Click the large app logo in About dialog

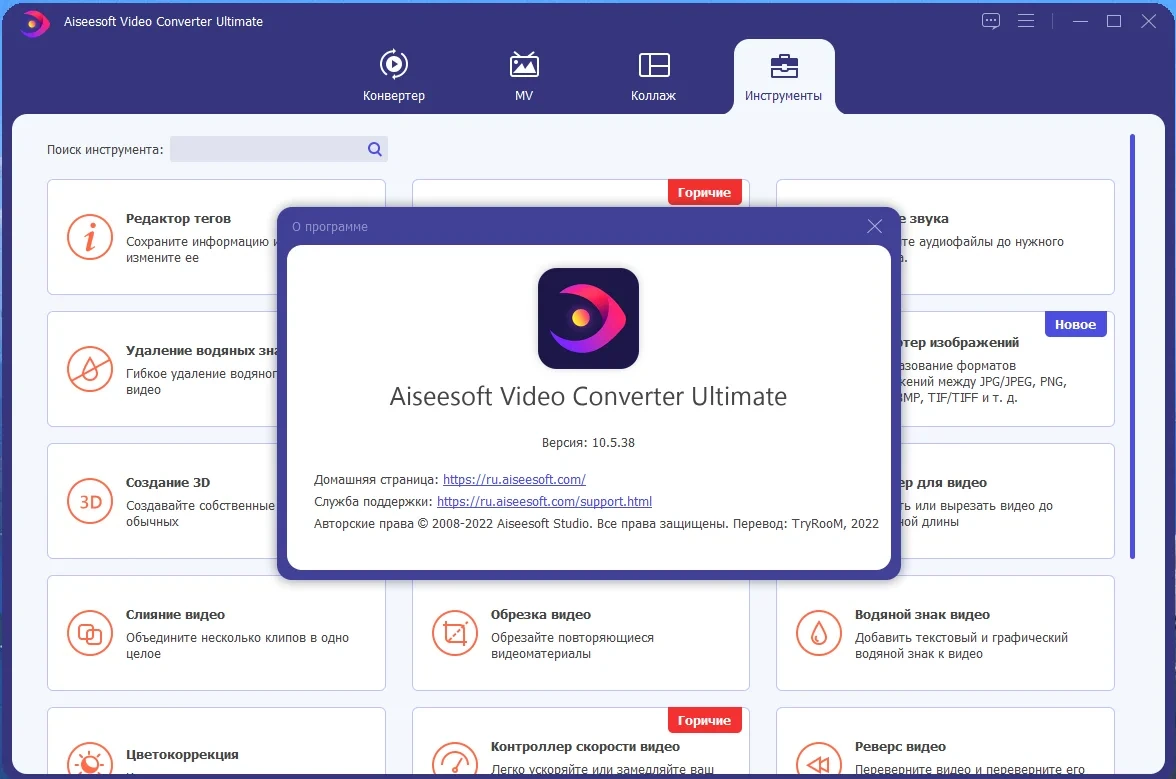[x=588, y=318]
